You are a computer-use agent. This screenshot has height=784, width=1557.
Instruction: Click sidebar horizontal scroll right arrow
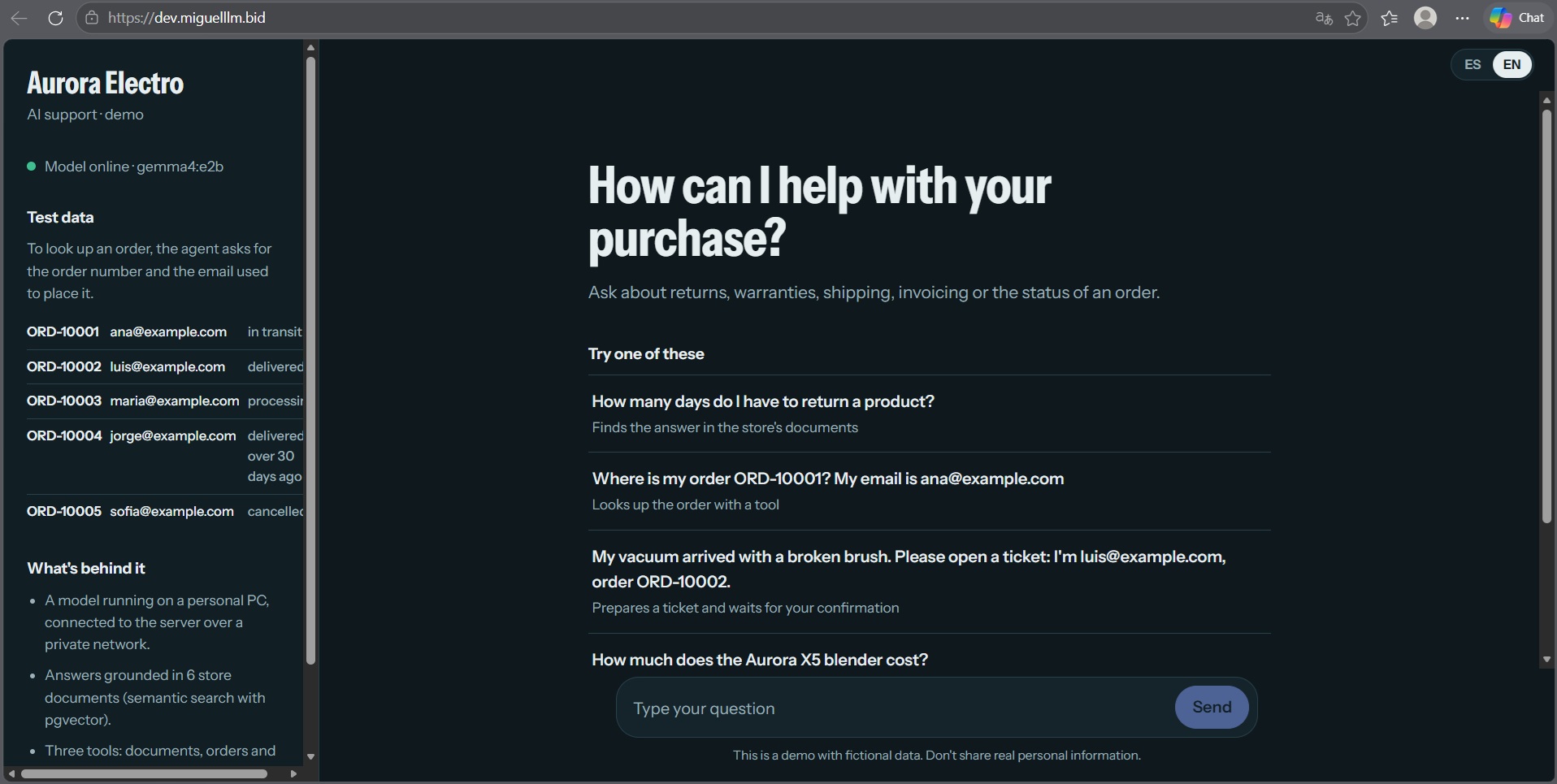tap(293, 773)
